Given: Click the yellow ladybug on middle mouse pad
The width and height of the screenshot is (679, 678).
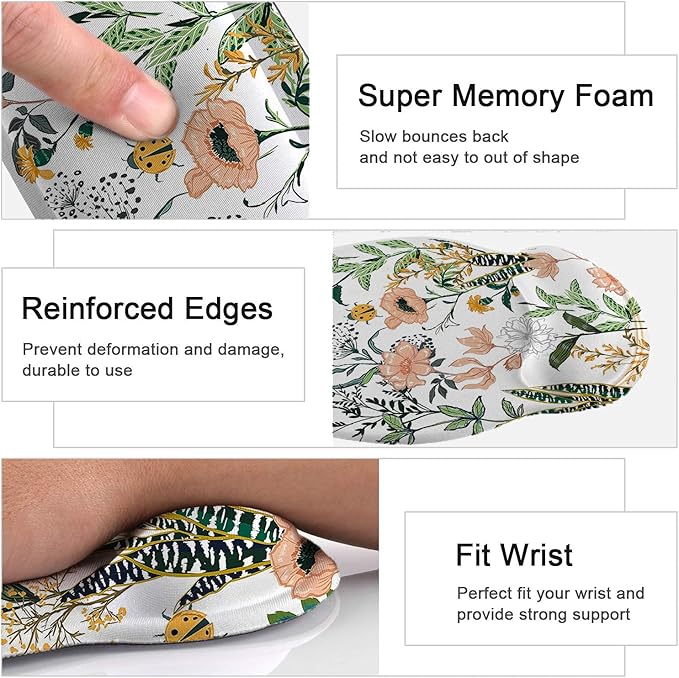Looking at the screenshot, I should coord(363,313).
